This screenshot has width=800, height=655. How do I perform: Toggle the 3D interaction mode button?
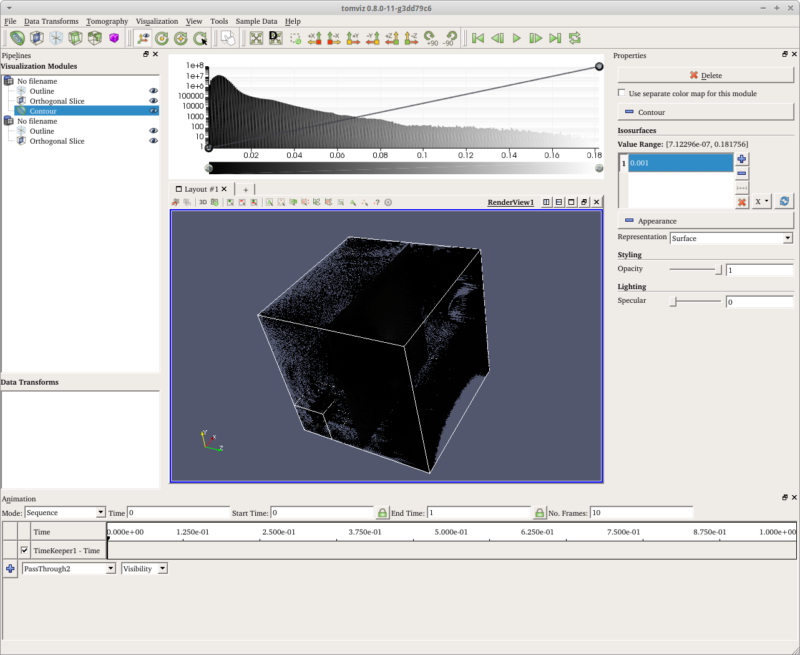tap(202, 202)
